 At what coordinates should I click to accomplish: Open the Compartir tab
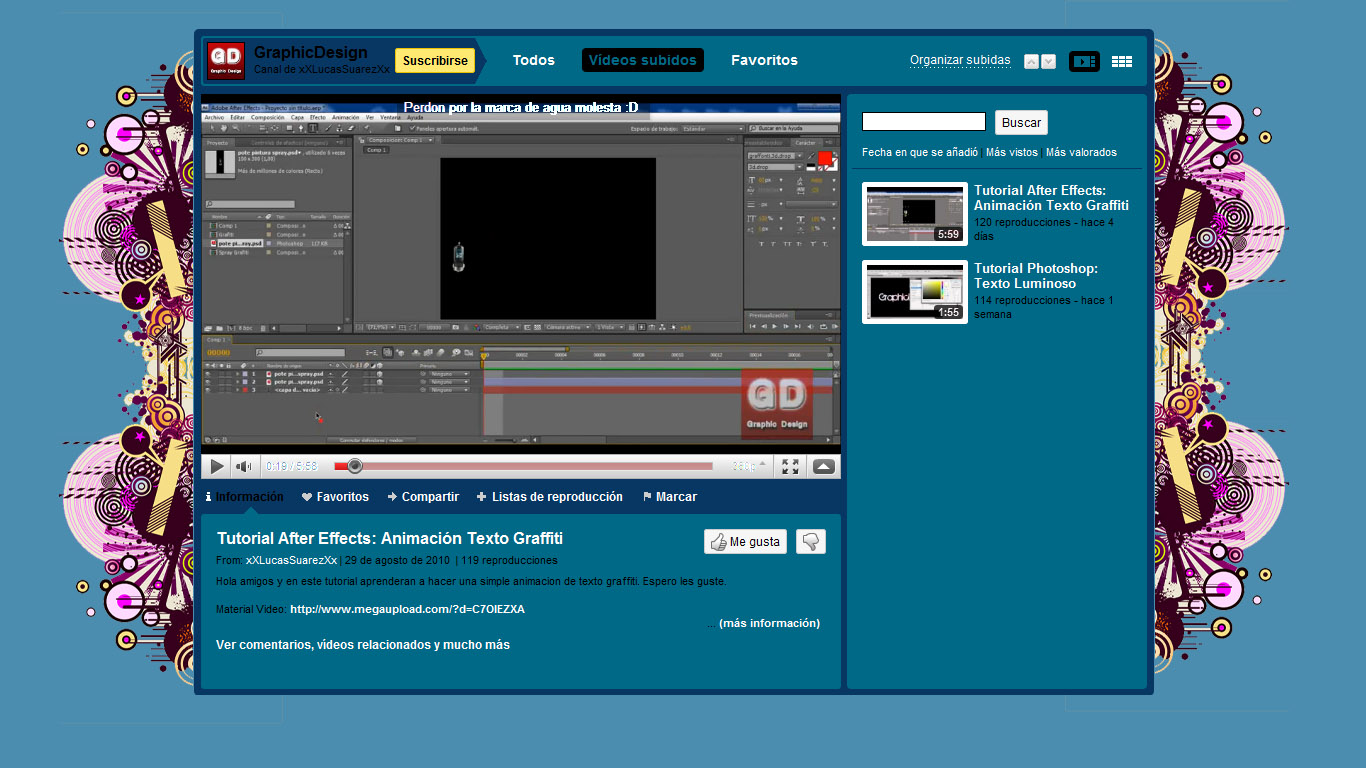point(423,497)
